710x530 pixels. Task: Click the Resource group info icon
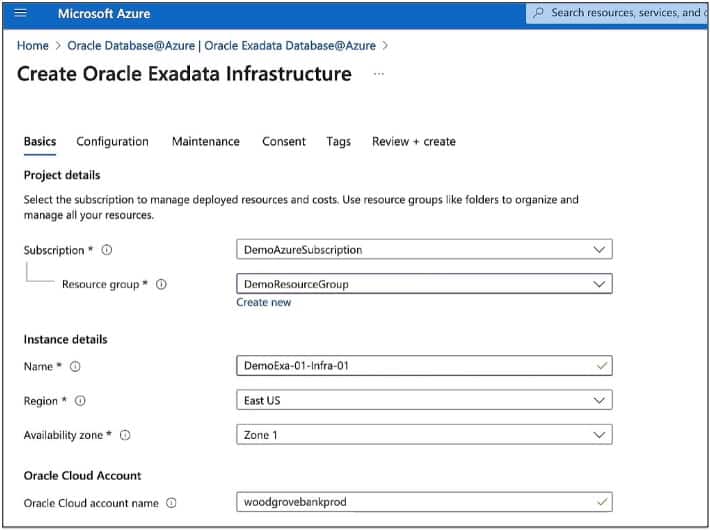[x=161, y=284]
